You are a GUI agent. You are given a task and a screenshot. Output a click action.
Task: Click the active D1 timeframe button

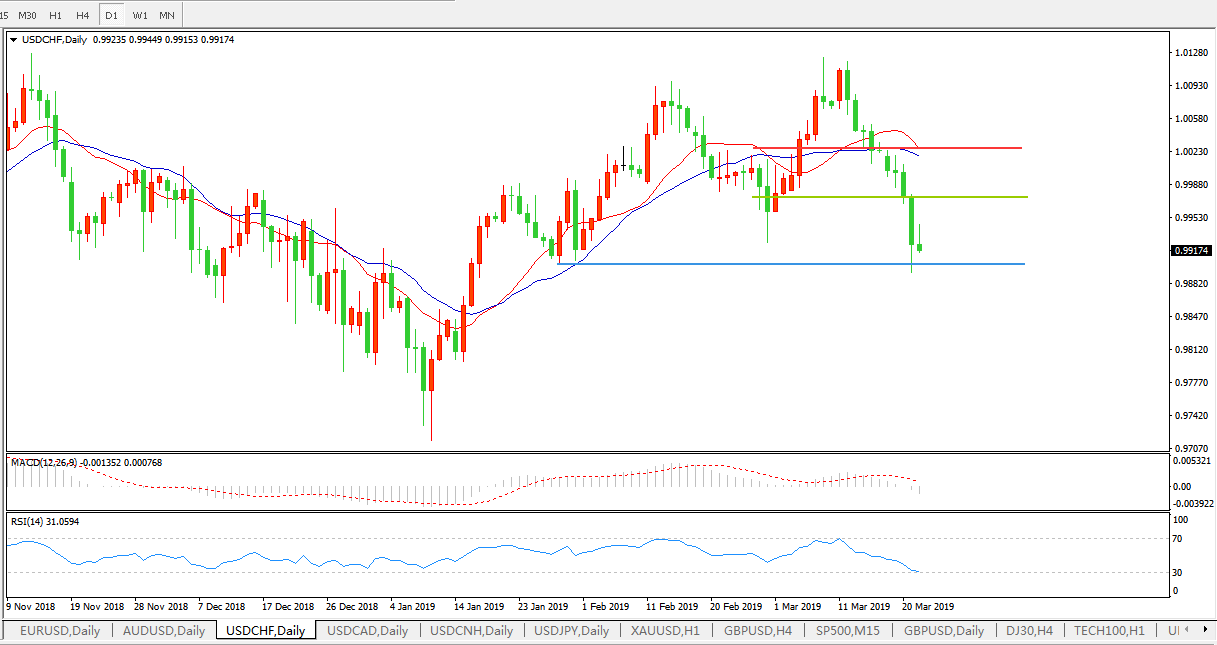(x=111, y=15)
